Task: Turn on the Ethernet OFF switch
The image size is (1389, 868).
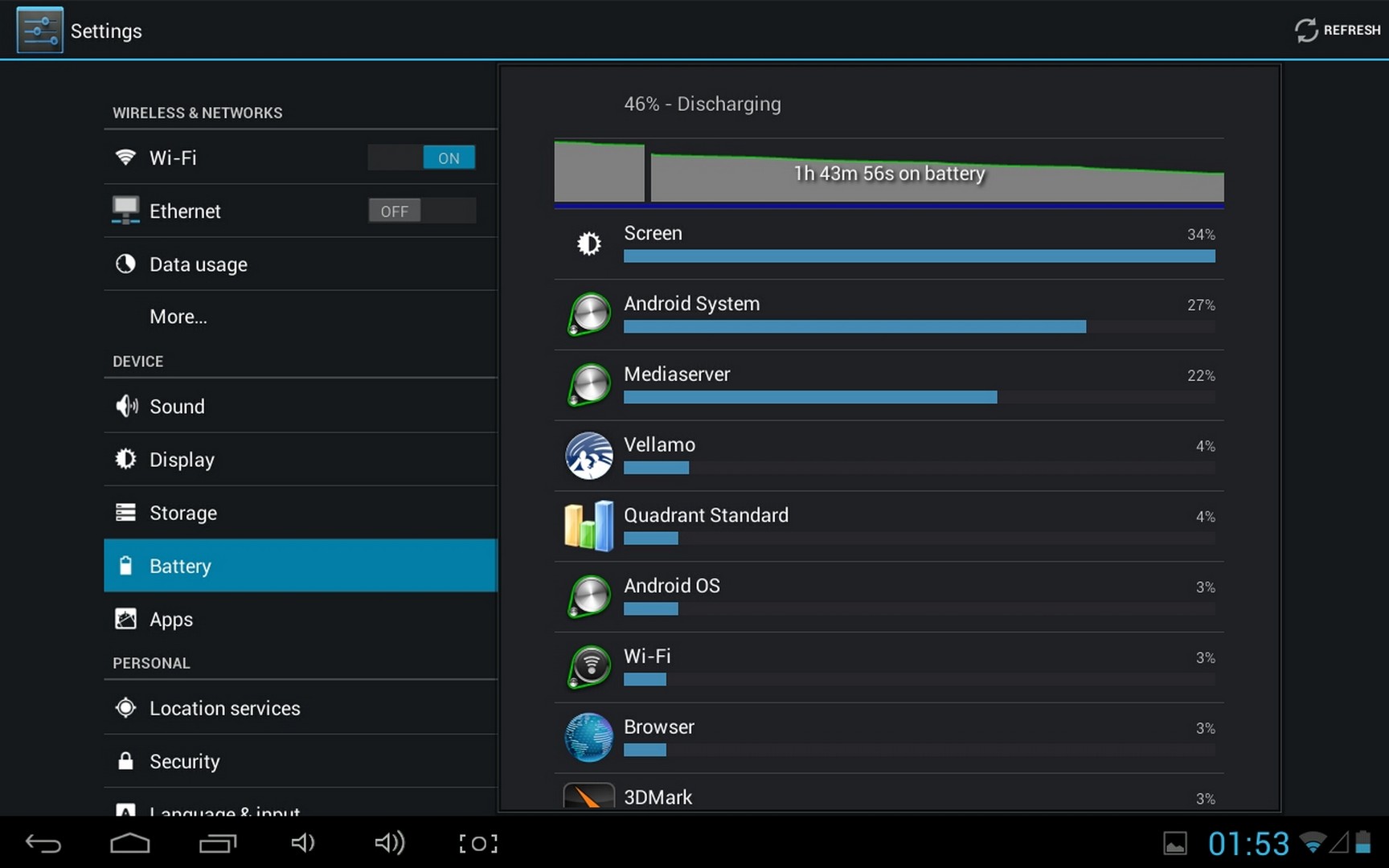Action: [x=421, y=211]
